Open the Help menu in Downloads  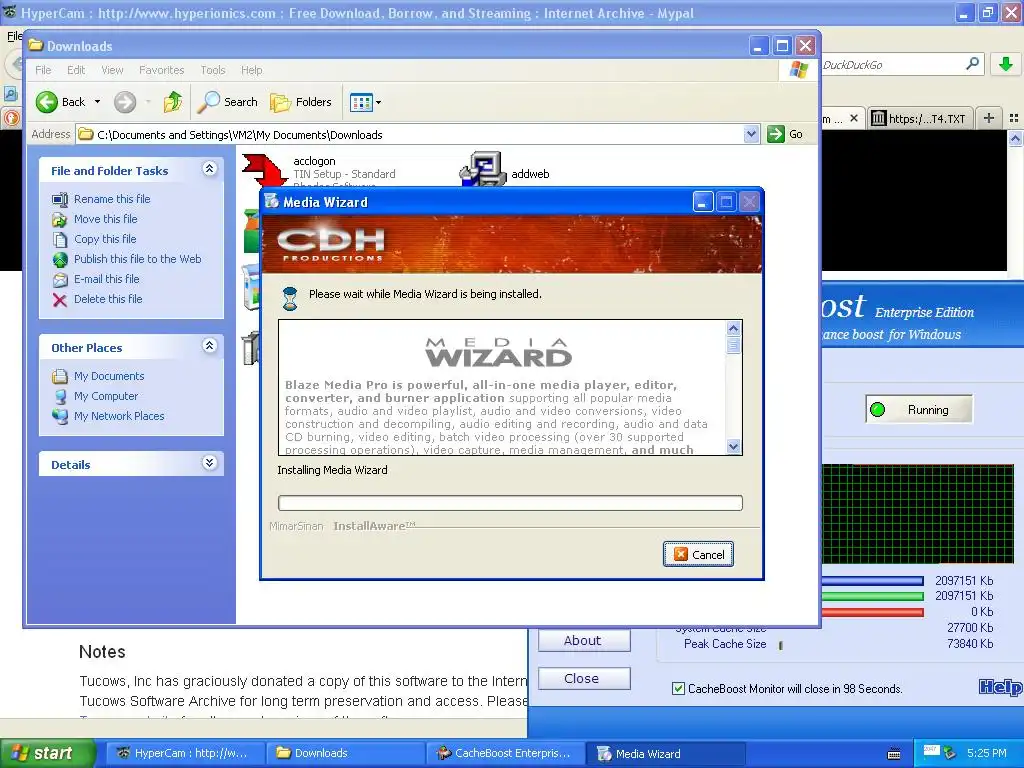coord(251,70)
